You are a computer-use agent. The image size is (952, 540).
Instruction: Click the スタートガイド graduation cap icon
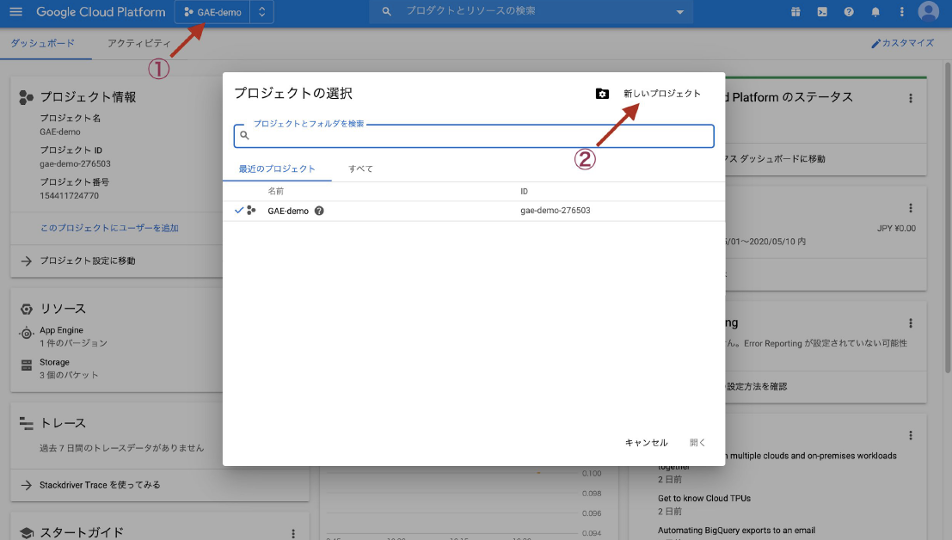(x=26, y=533)
